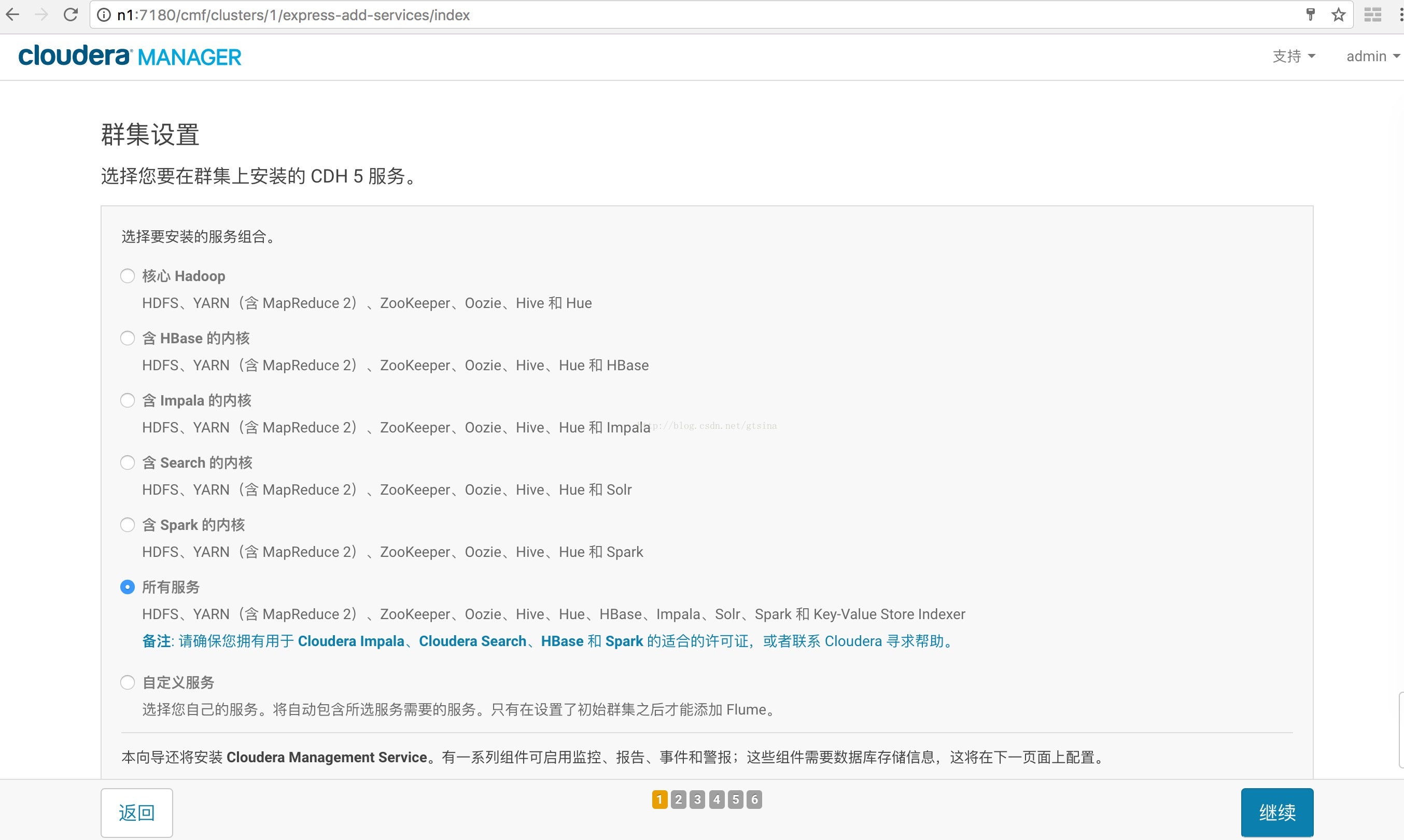The height and width of the screenshot is (840, 1404).
Task: Select the 含 Search 的内核 option
Action: click(x=128, y=463)
